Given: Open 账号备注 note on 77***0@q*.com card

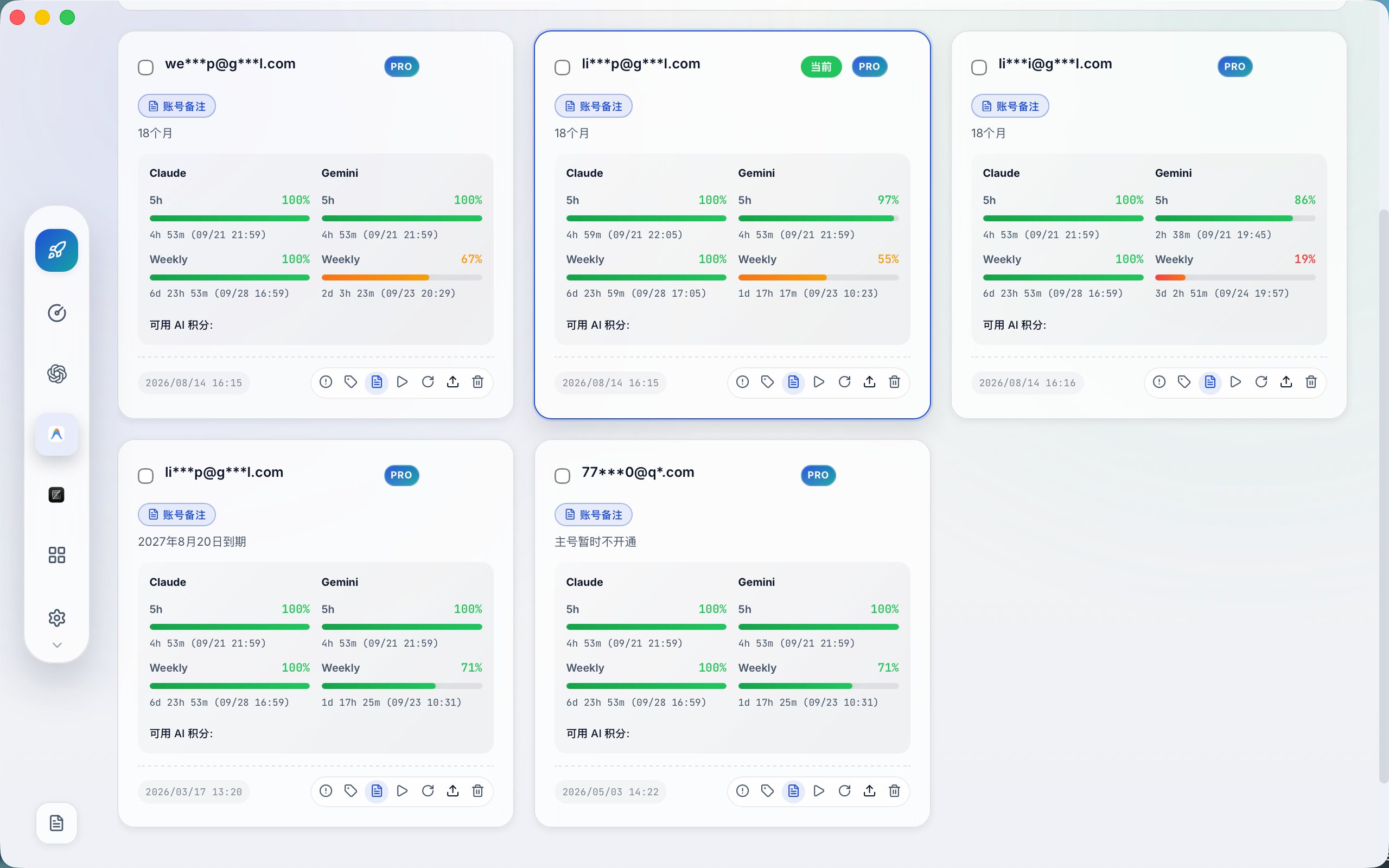Looking at the screenshot, I should coord(594,515).
